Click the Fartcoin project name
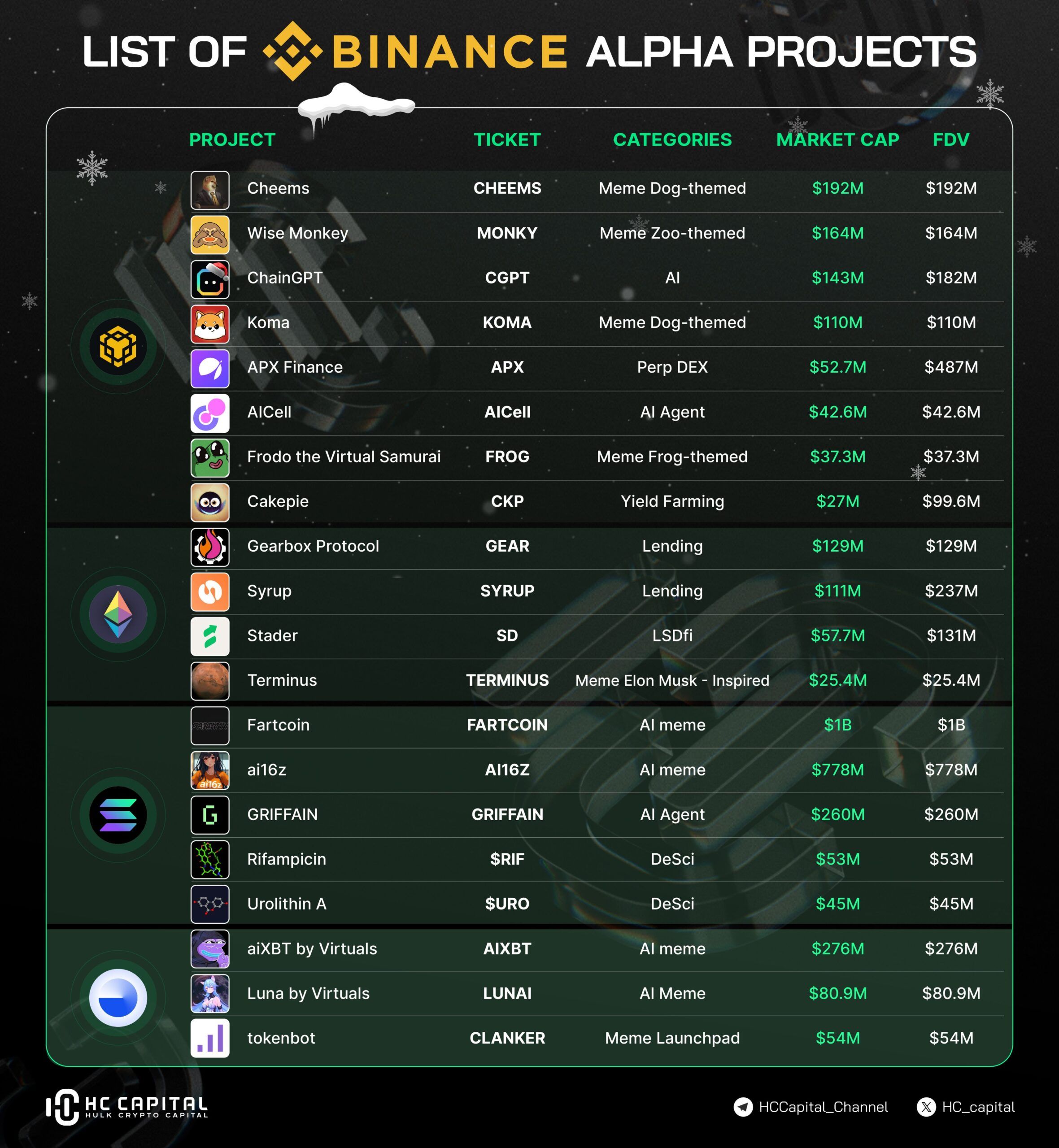This screenshot has width=1059, height=1148. coord(278,725)
